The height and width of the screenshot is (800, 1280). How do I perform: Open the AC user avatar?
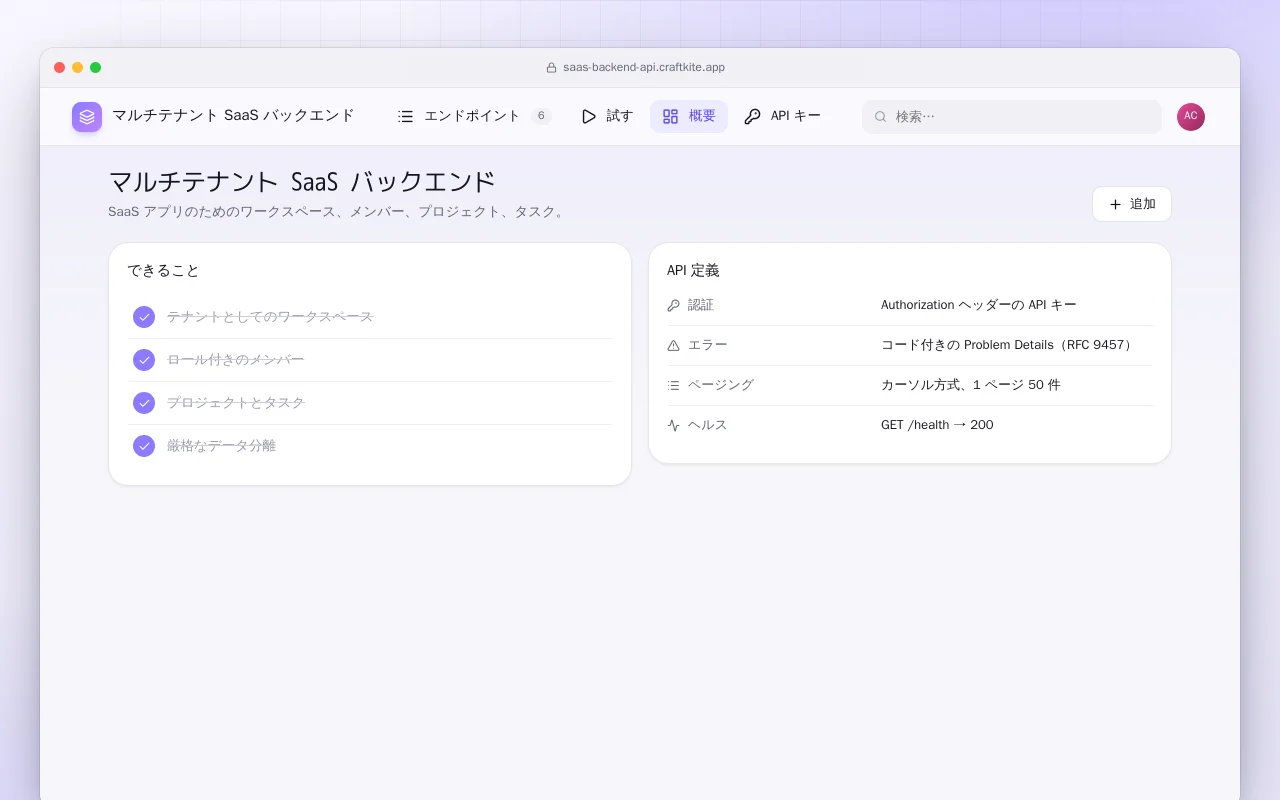(x=1191, y=117)
